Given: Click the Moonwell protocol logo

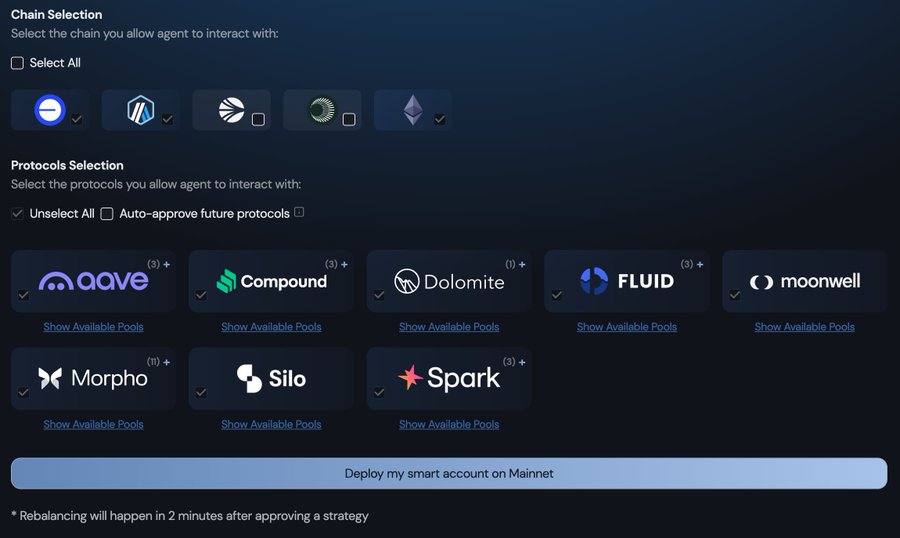Looking at the screenshot, I should (805, 281).
